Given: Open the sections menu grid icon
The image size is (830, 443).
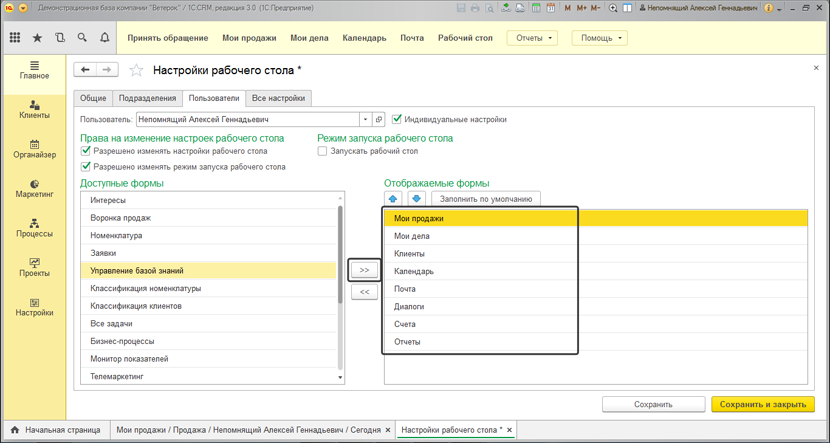Looking at the screenshot, I should [15, 38].
